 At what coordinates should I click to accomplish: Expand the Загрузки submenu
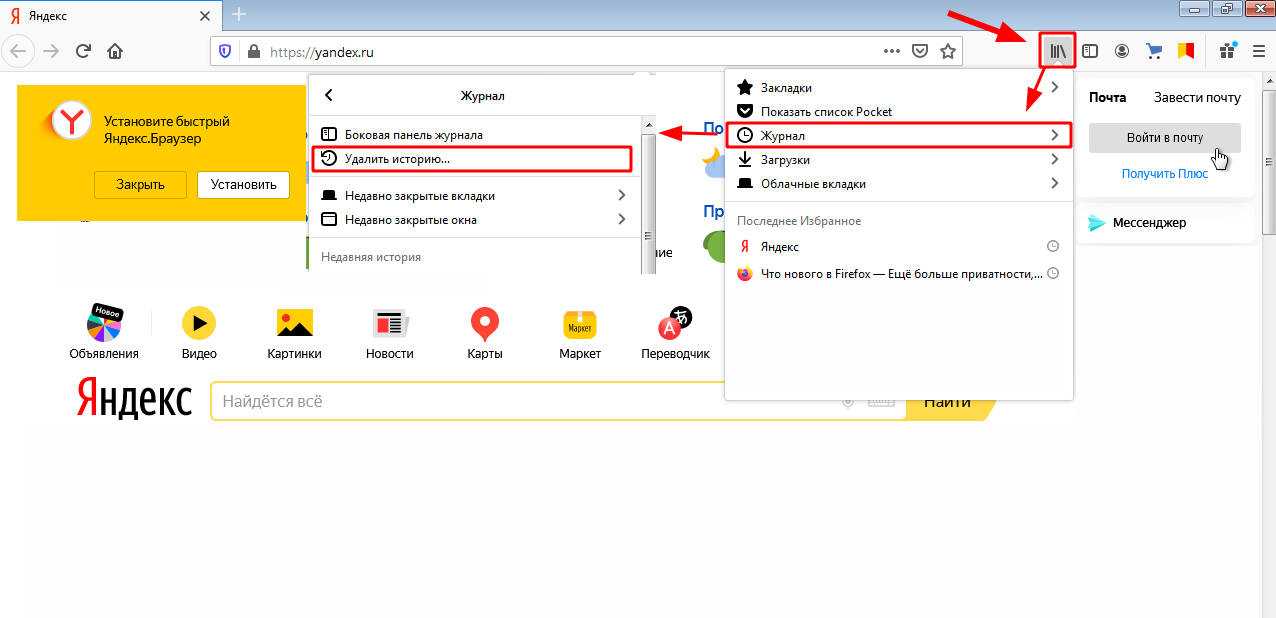point(1054,160)
